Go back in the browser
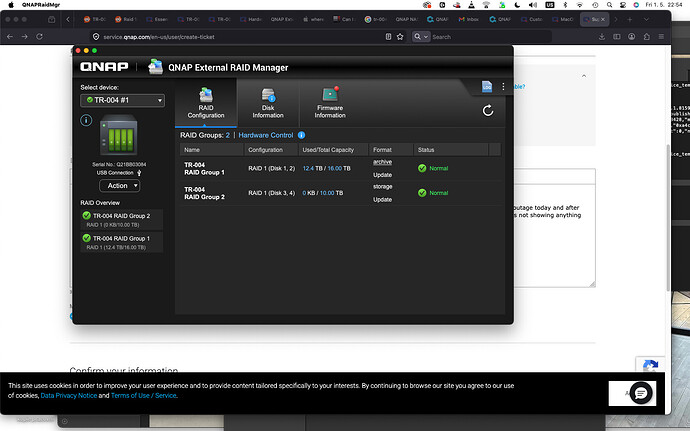The image size is (690, 431). [x=10, y=37]
